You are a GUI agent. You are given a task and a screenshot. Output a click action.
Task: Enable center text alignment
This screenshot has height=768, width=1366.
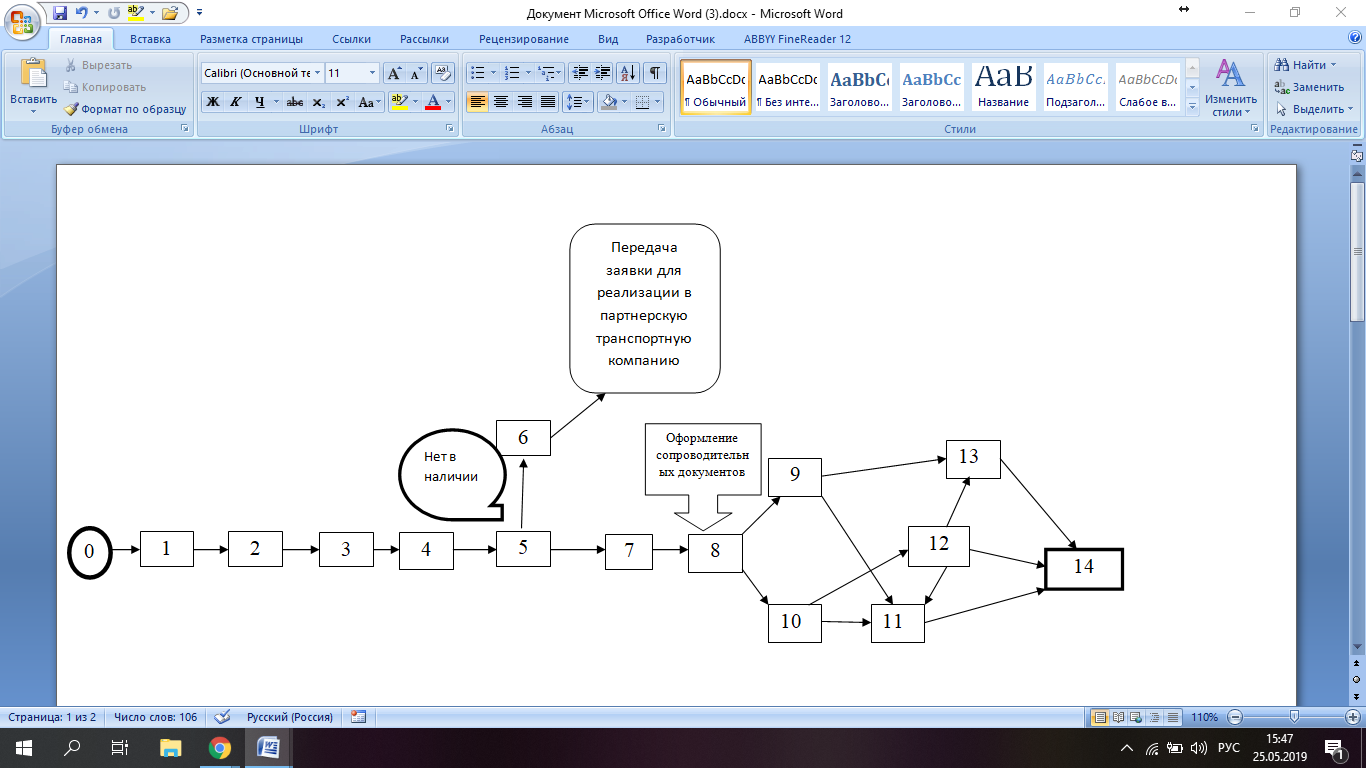(x=501, y=102)
